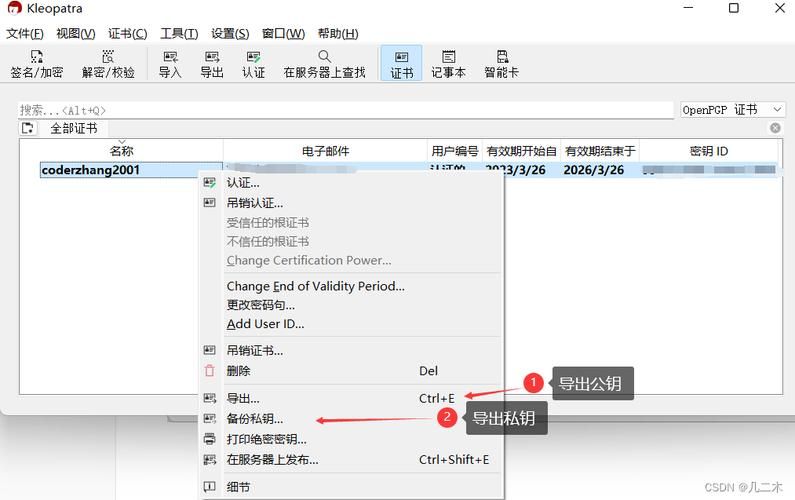Open the 设置(S) menu
Screen dimensions: 795x500
(x=230, y=33)
